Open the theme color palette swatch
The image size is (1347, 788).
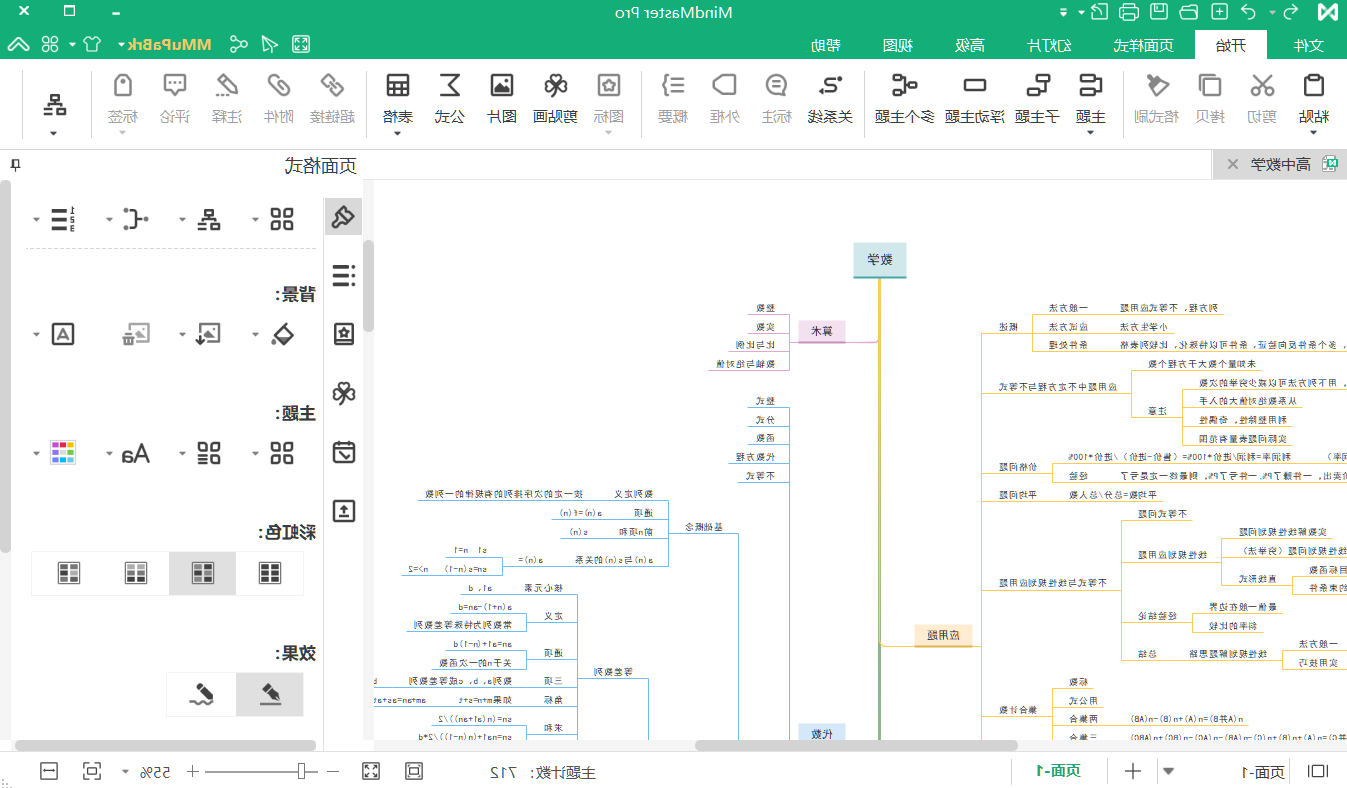point(63,453)
